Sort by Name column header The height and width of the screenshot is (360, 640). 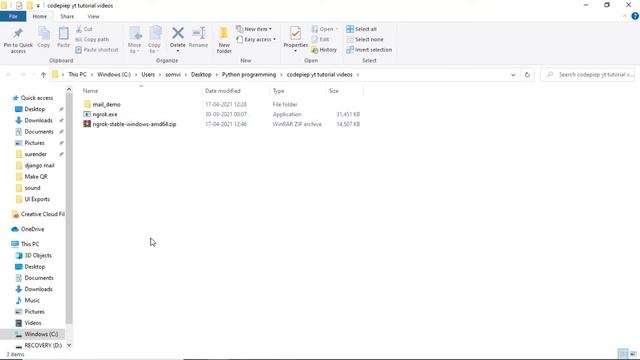coord(90,91)
